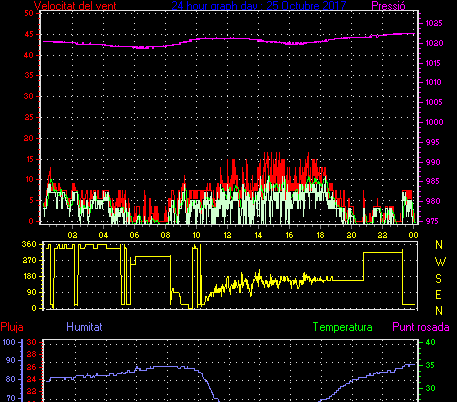Screen dimensions: 457x402
Task: Click the 00 hour label on time axis
Action: pyautogui.click(x=413, y=235)
